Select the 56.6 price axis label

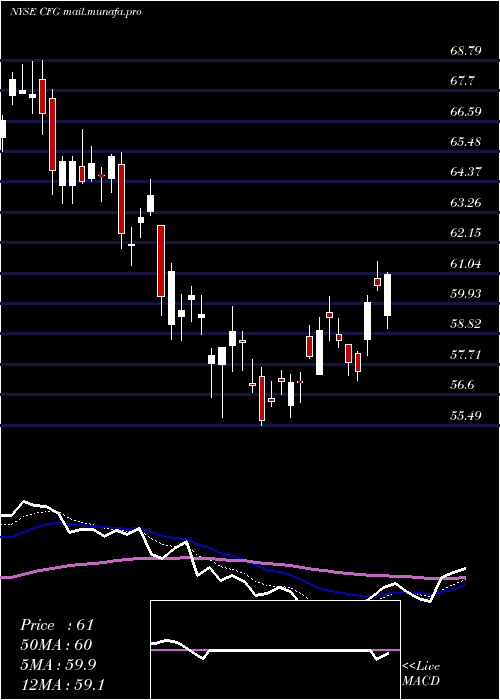(462, 386)
